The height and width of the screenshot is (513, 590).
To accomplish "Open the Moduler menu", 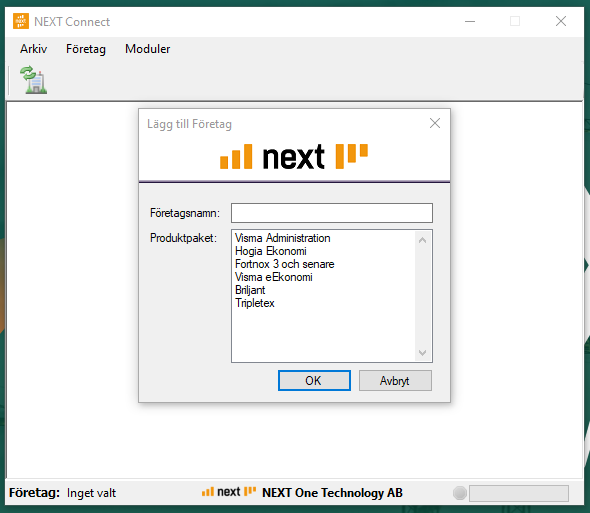I will (x=148, y=49).
